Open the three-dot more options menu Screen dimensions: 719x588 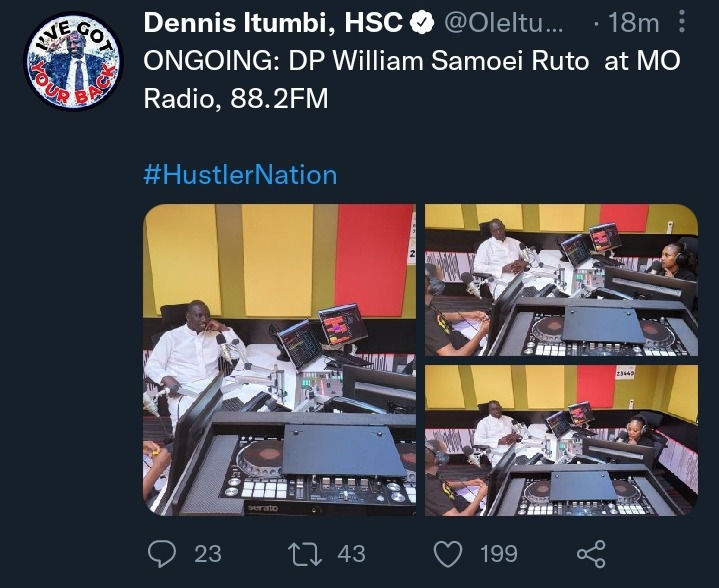click(682, 22)
